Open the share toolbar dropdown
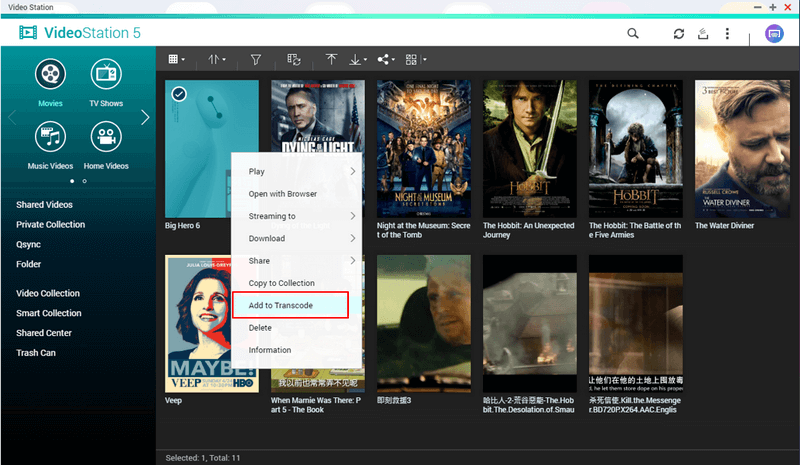This screenshot has width=800, height=465. [386, 60]
